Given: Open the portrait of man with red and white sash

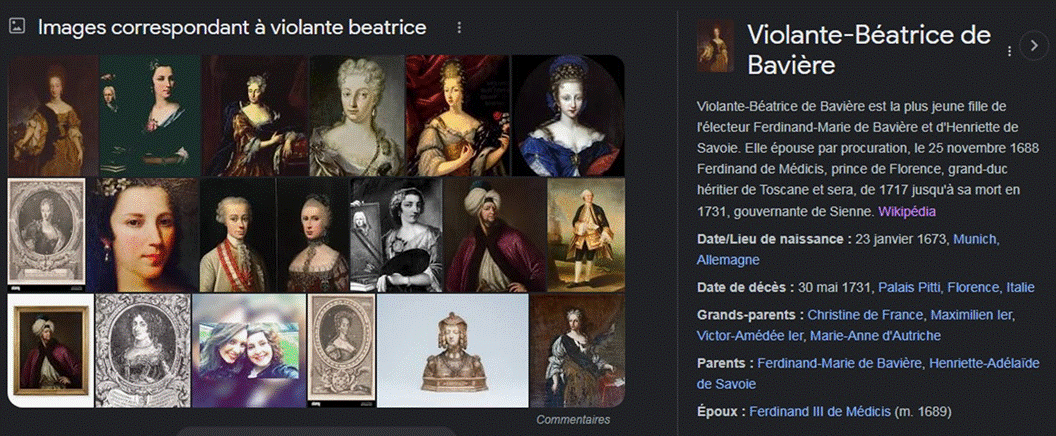Looking at the screenshot, I should (238, 235).
